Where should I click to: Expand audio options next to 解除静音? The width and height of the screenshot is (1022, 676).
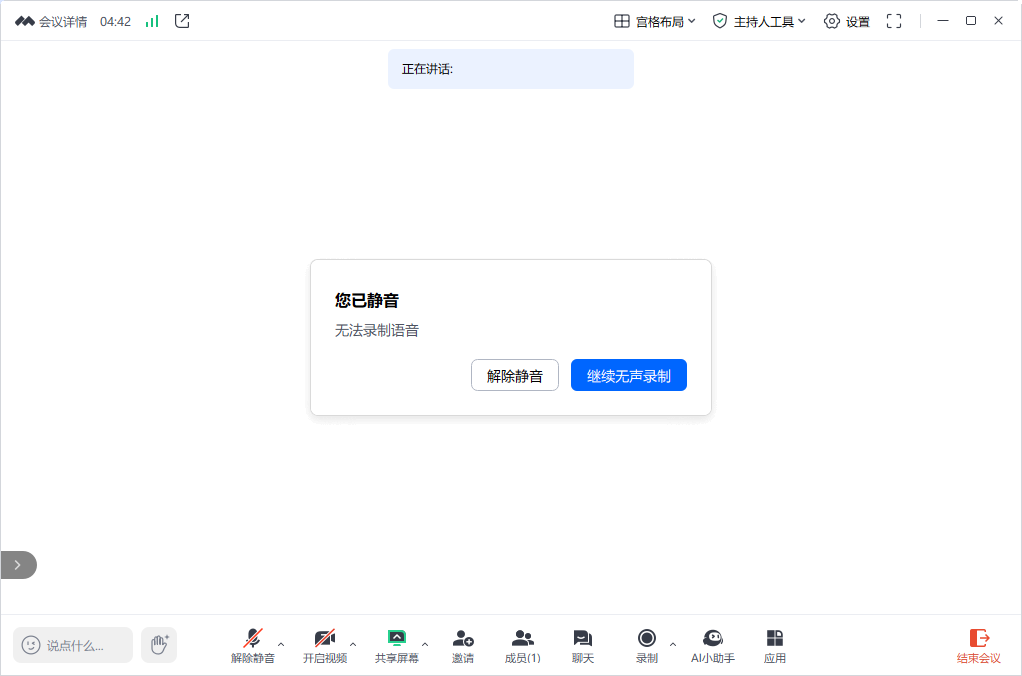(281, 645)
